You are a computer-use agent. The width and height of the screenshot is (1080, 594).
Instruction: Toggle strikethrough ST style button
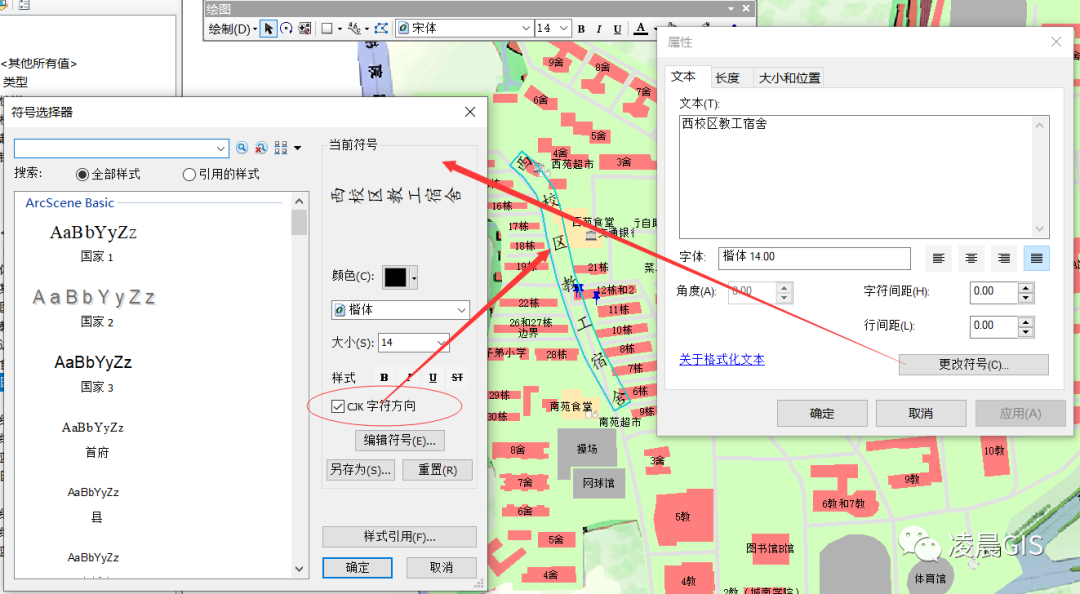(x=457, y=378)
